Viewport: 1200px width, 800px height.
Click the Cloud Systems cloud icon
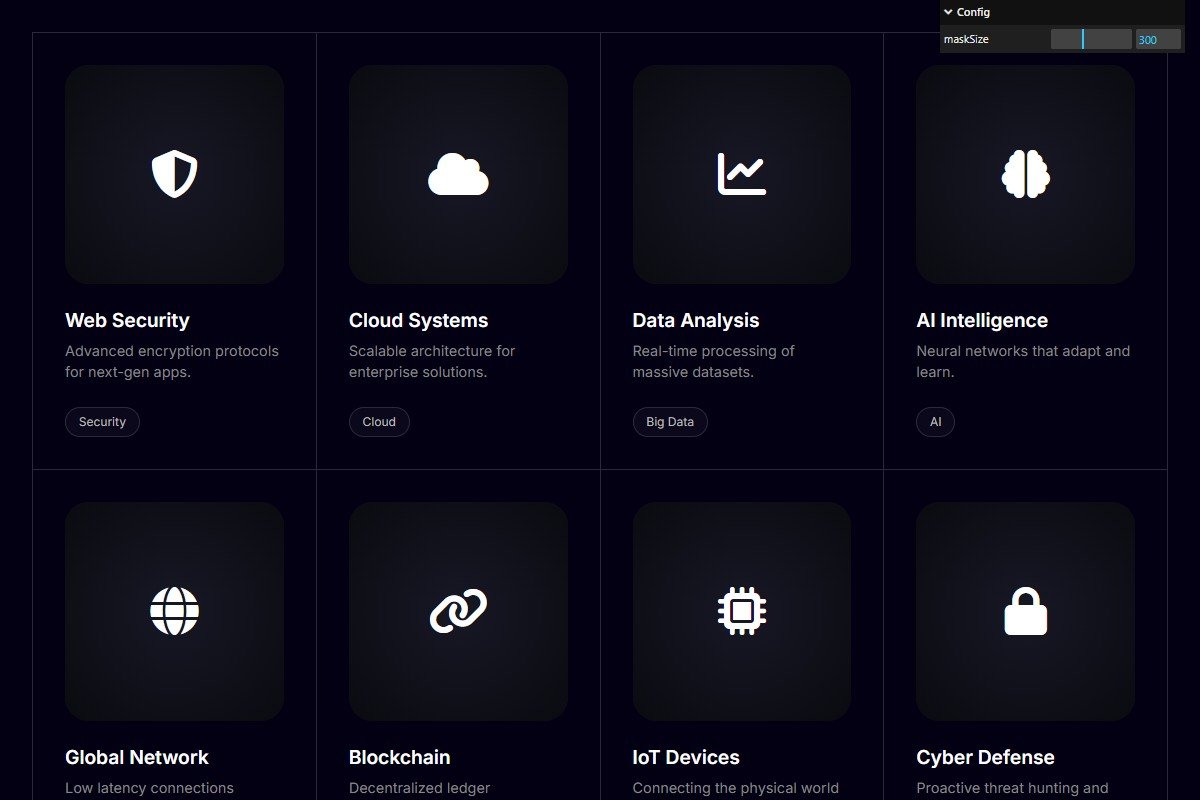458,174
